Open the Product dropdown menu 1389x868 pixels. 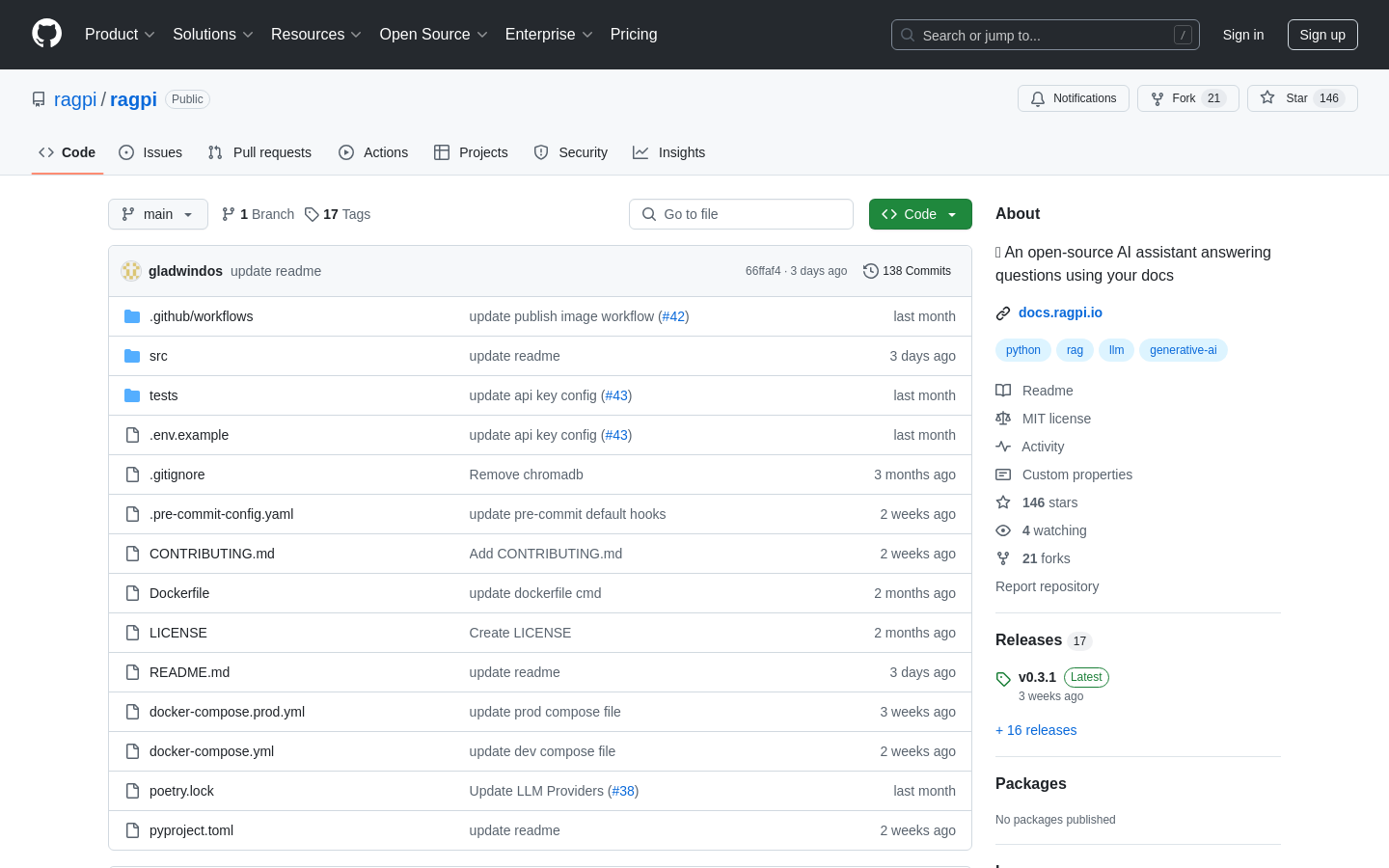pyautogui.click(x=120, y=34)
